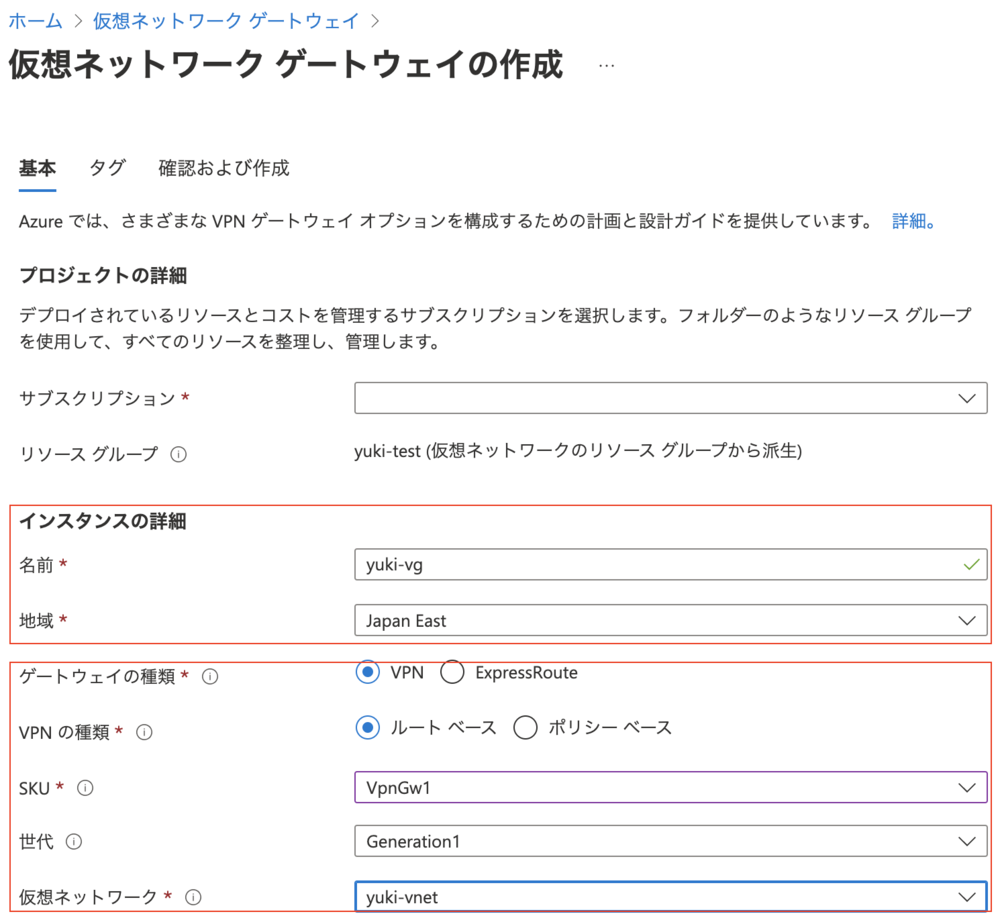1000x914 pixels.
Task: Go to the 確認および作成 tab
Action: (x=223, y=168)
